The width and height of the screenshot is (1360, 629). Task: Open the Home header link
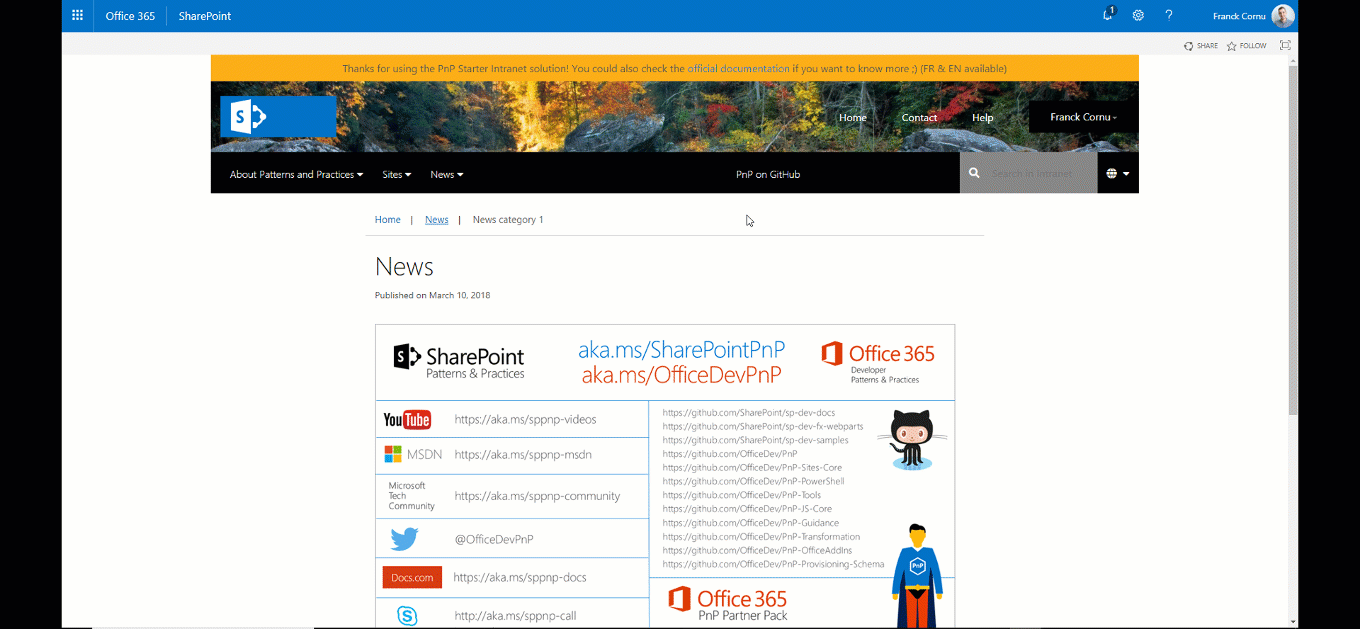[853, 117]
